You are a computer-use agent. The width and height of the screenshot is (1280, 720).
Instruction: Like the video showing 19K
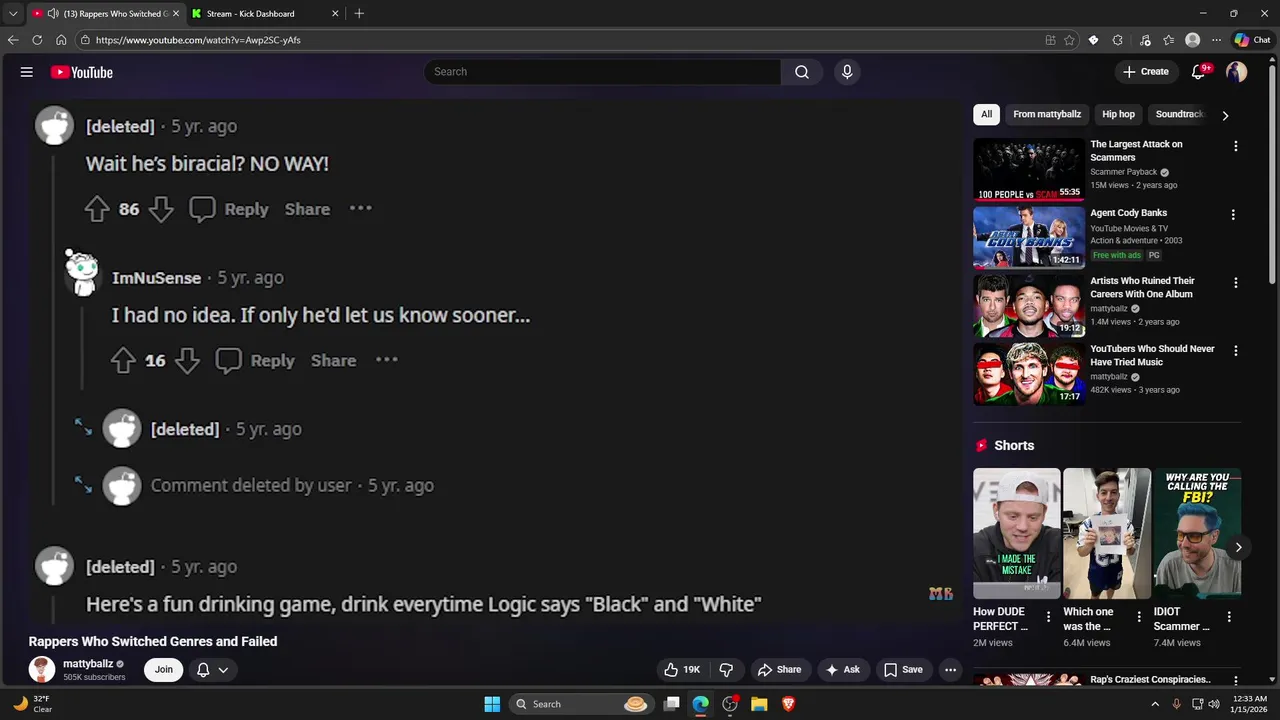682,670
